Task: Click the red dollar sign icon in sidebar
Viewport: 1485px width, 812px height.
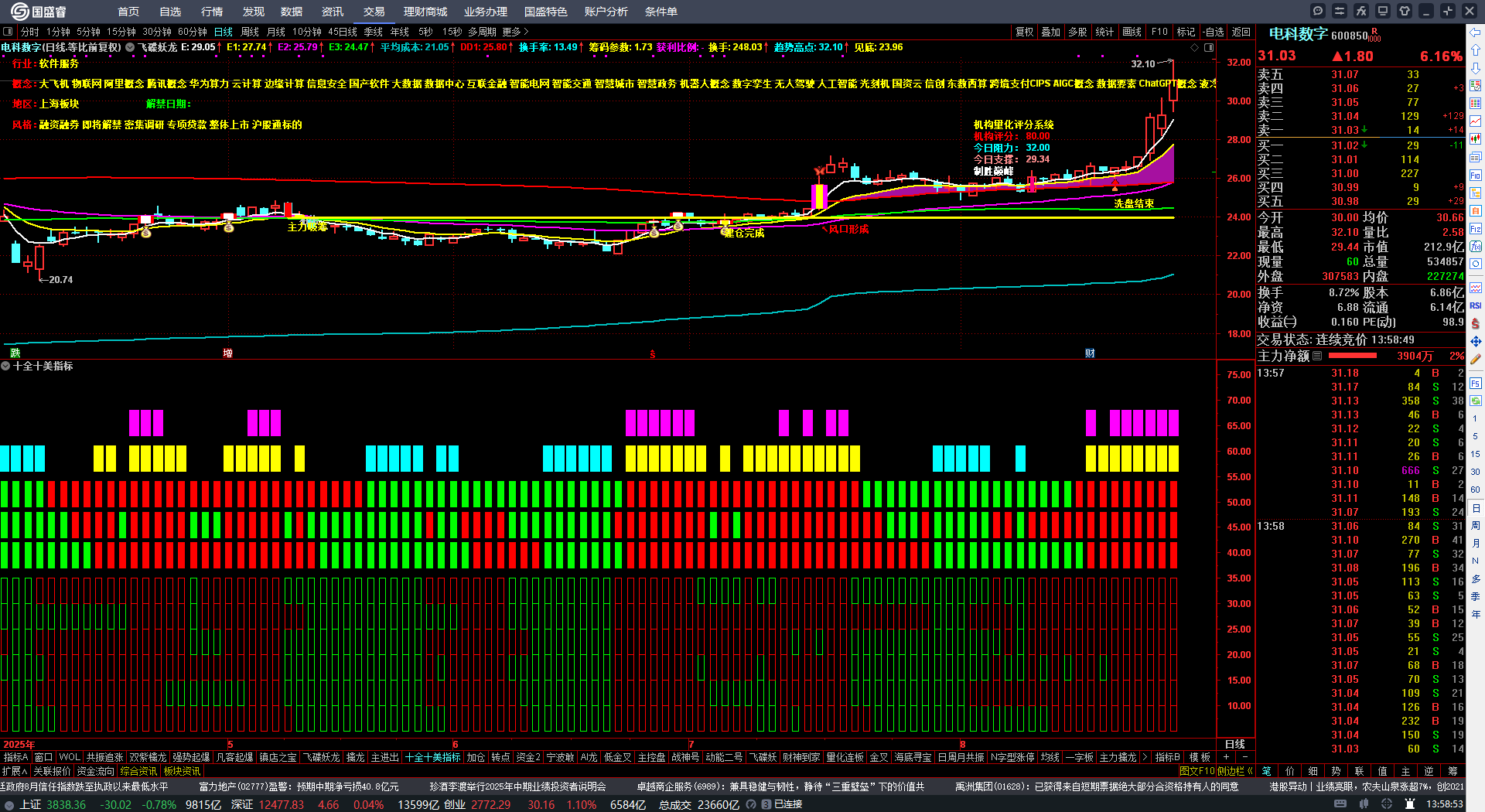Action: [1476, 323]
